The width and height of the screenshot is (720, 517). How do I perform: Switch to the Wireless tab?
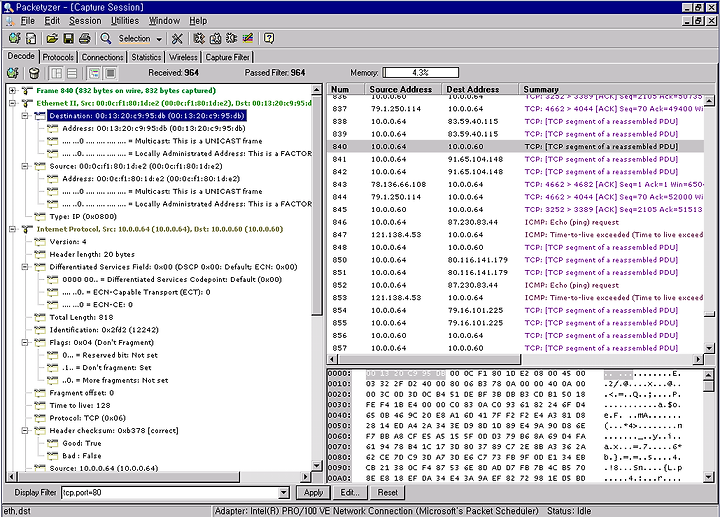(183, 57)
